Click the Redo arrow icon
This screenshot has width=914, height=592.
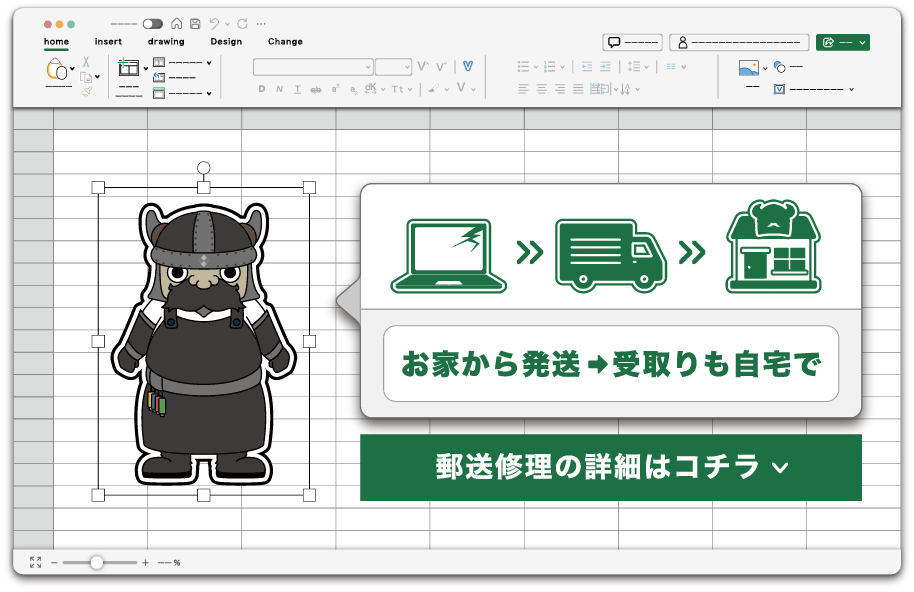pos(242,23)
